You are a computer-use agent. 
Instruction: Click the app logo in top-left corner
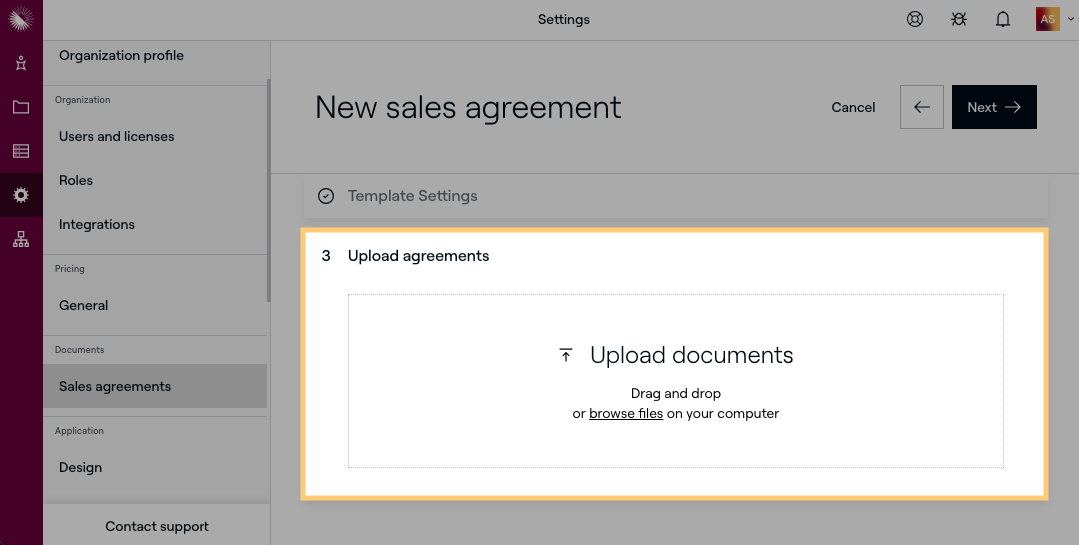(21, 19)
